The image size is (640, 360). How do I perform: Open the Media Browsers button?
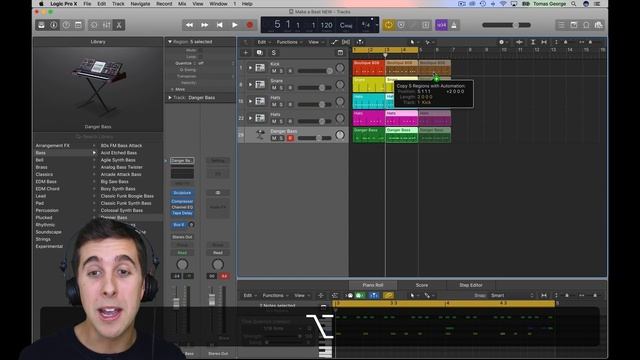[598, 25]
